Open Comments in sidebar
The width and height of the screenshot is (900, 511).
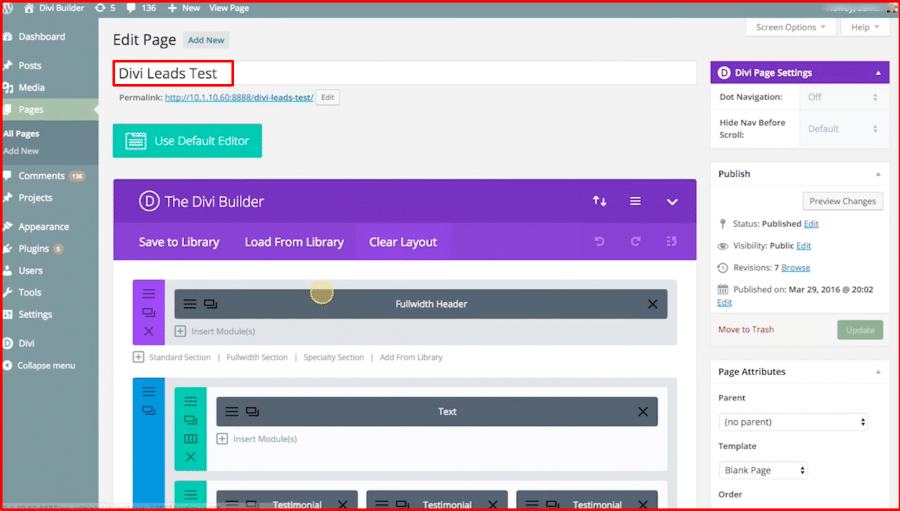click(x=41, y=176)
